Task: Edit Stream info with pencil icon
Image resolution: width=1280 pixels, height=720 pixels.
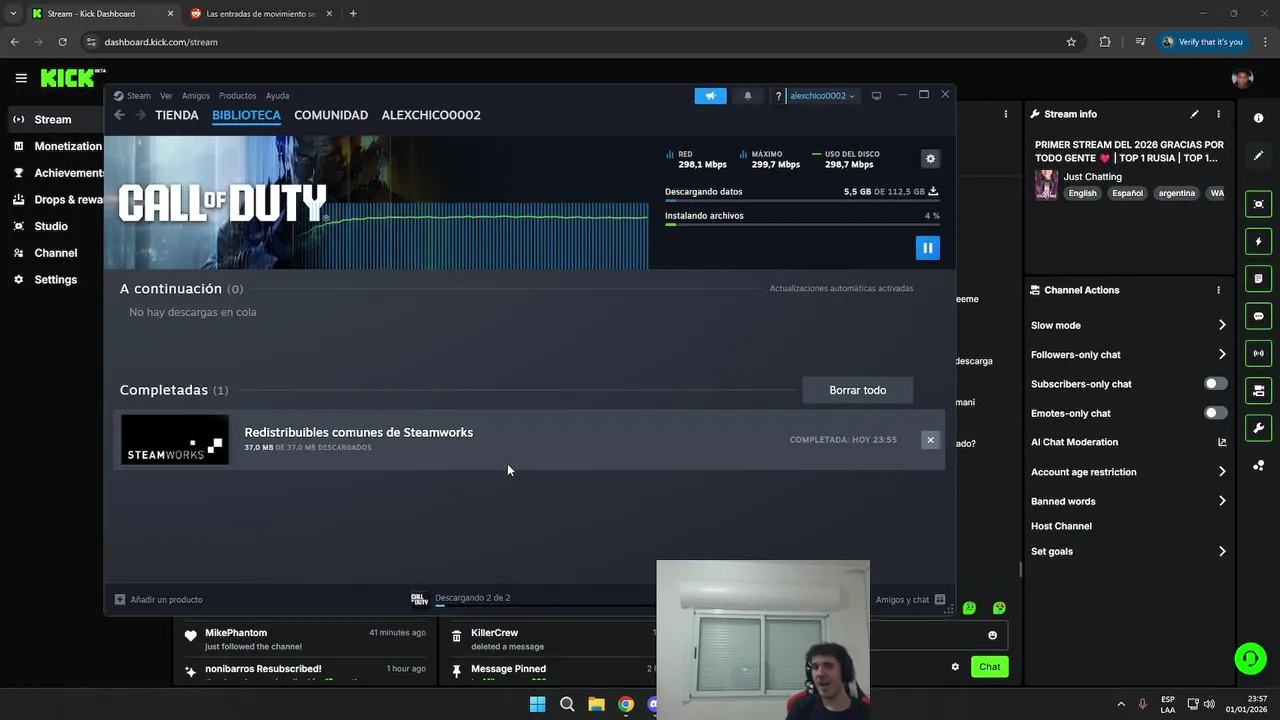Action: click(x=1194, y=114)
